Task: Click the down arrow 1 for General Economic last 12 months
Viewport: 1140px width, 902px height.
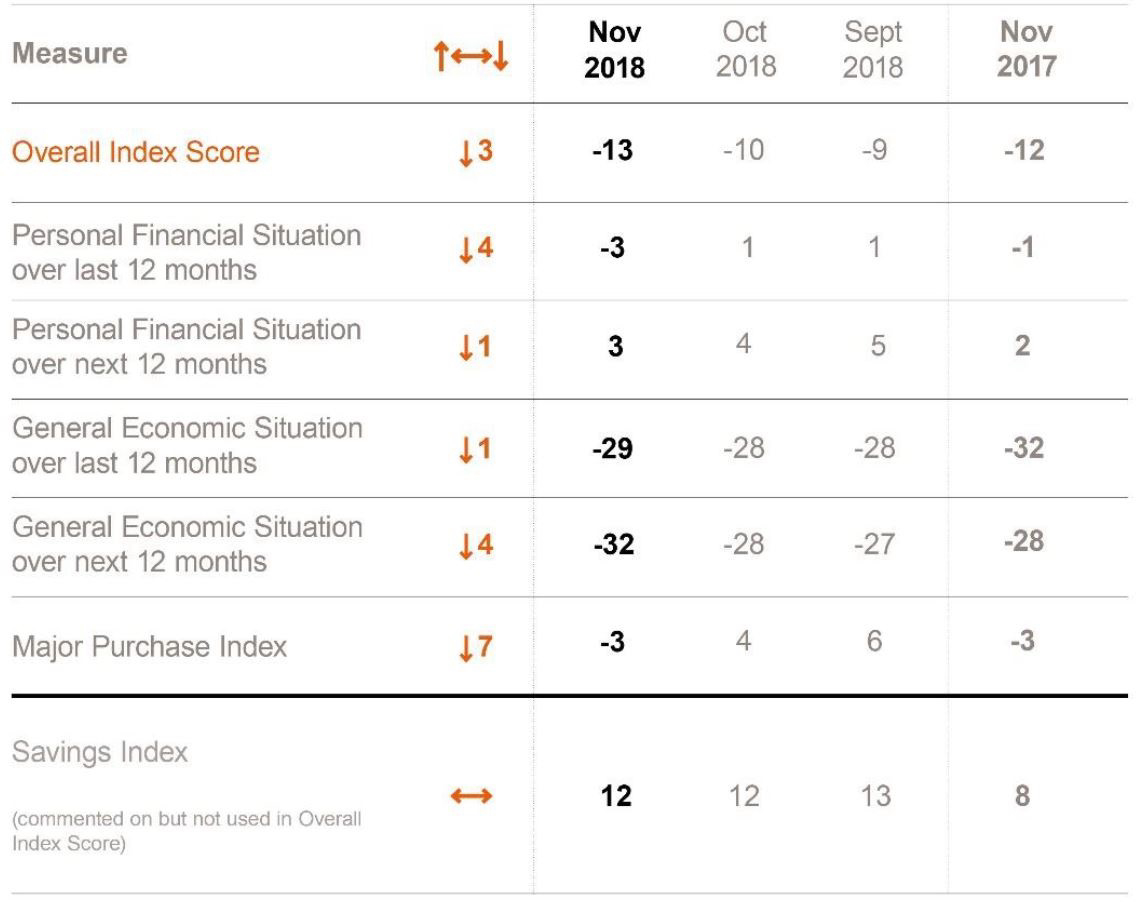Action: click(476, 448)
